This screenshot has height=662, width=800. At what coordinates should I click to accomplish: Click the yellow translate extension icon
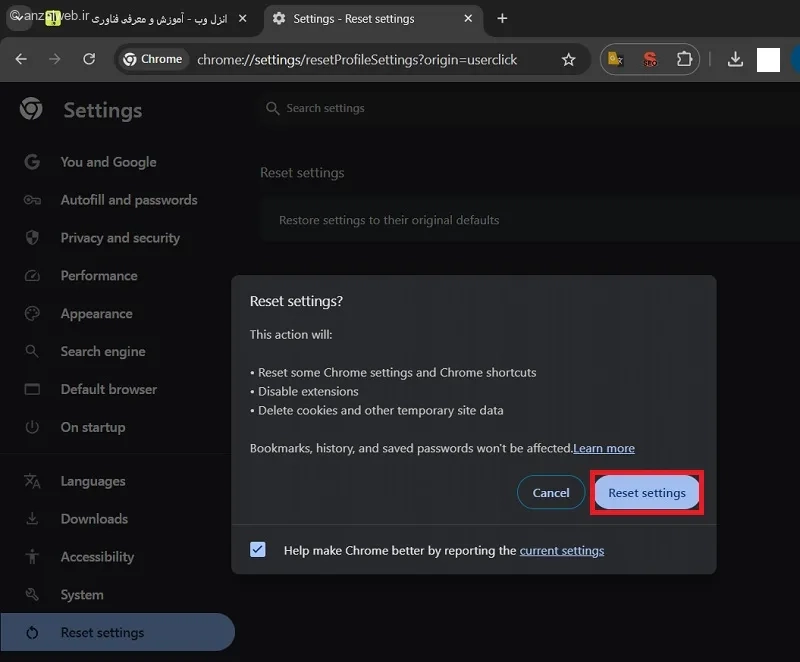coord(615,60)
